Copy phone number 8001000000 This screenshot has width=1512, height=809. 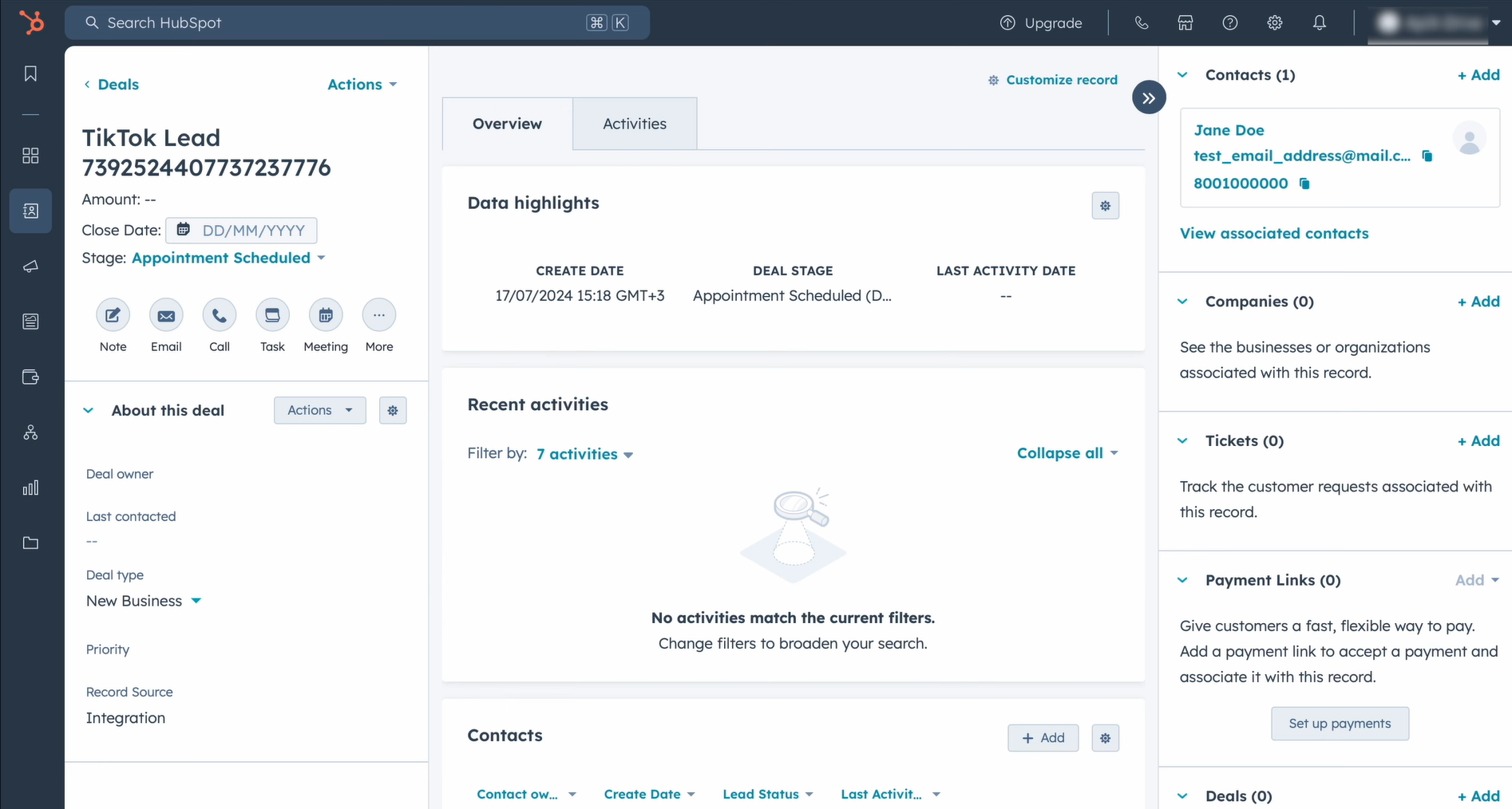[1304, 184]
